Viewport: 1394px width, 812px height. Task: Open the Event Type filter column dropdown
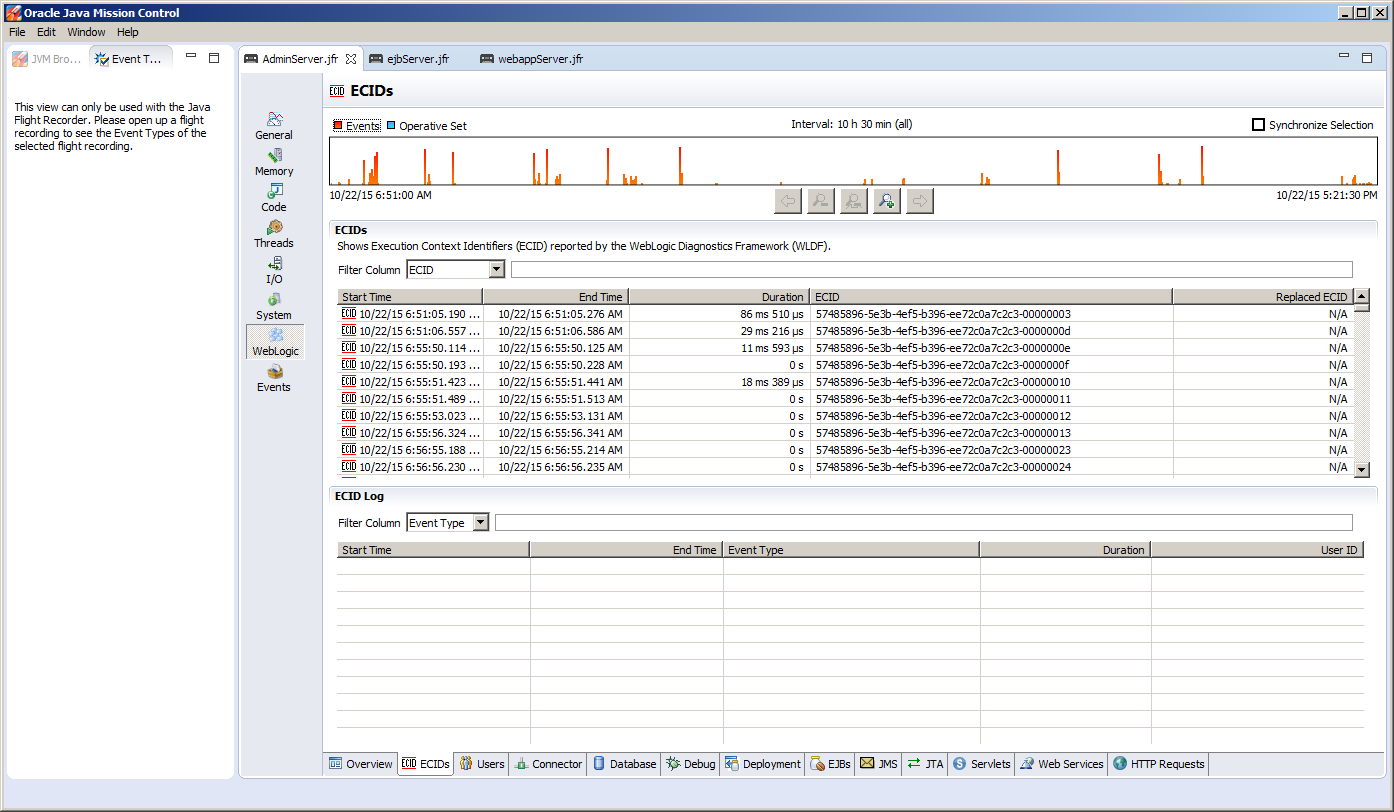coord(480,523)
